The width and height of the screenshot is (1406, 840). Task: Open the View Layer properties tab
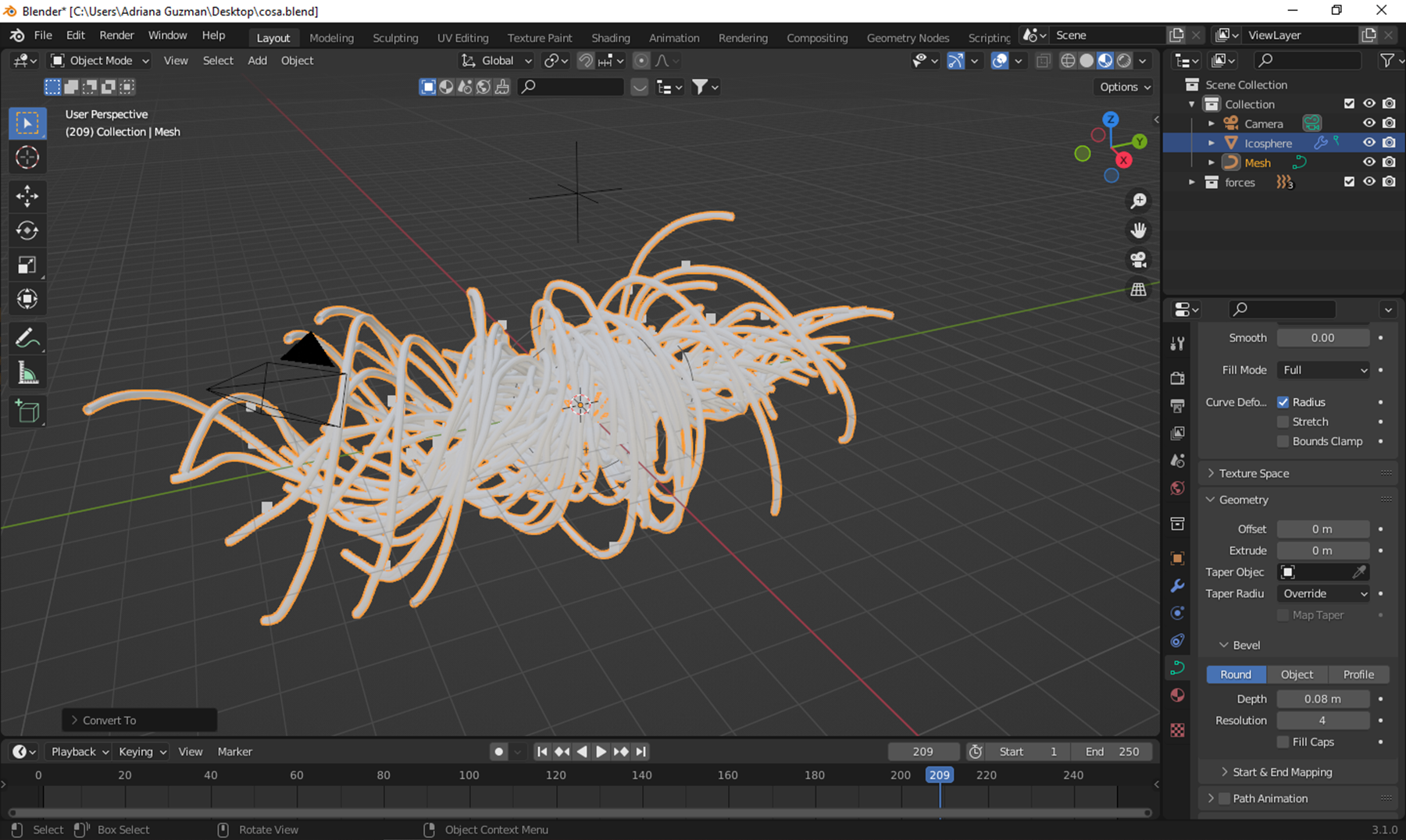pyautogui.click(x=1177, y=433)
